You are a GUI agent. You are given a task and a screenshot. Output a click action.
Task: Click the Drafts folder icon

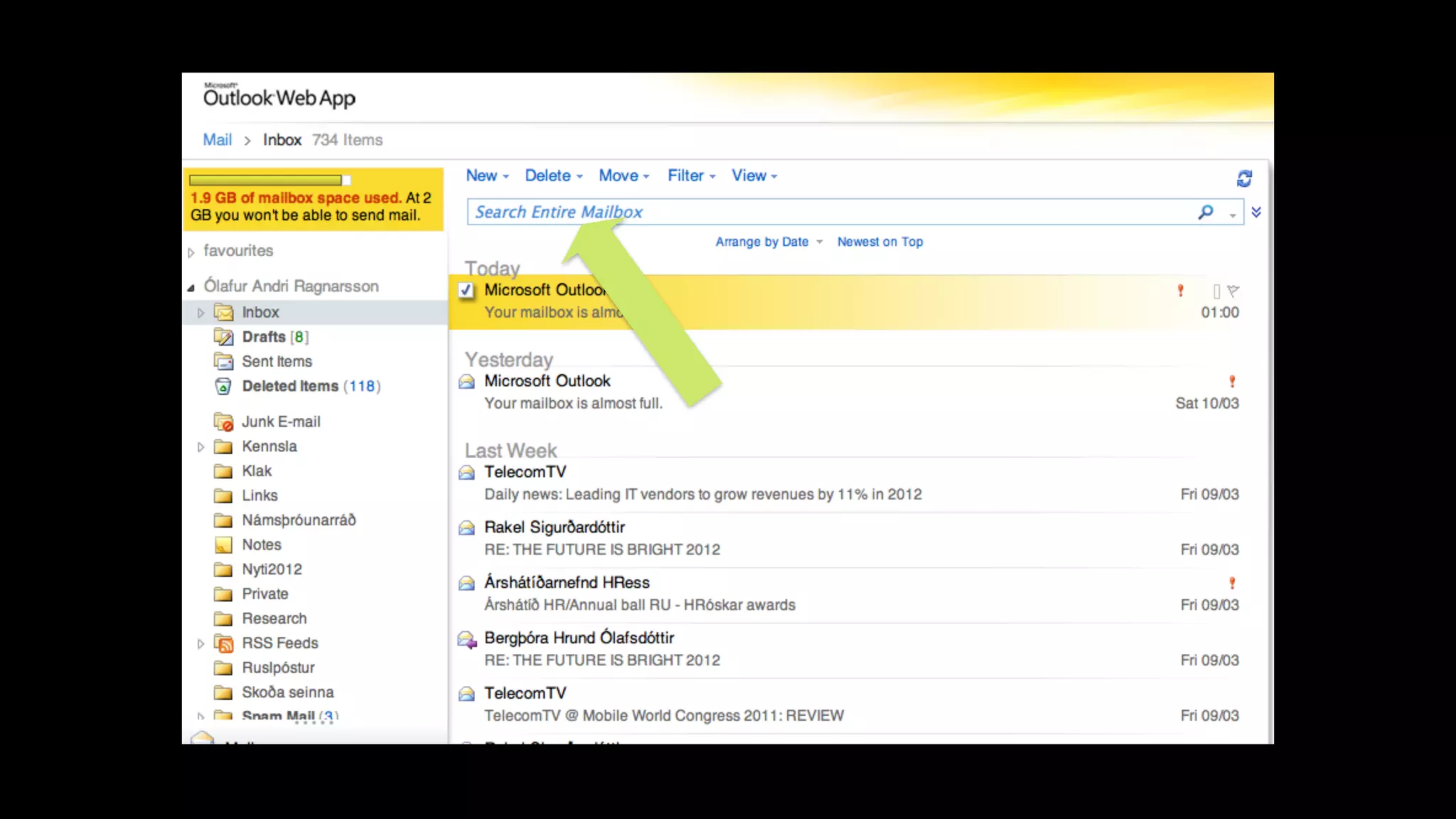click(x=223, y=337)
